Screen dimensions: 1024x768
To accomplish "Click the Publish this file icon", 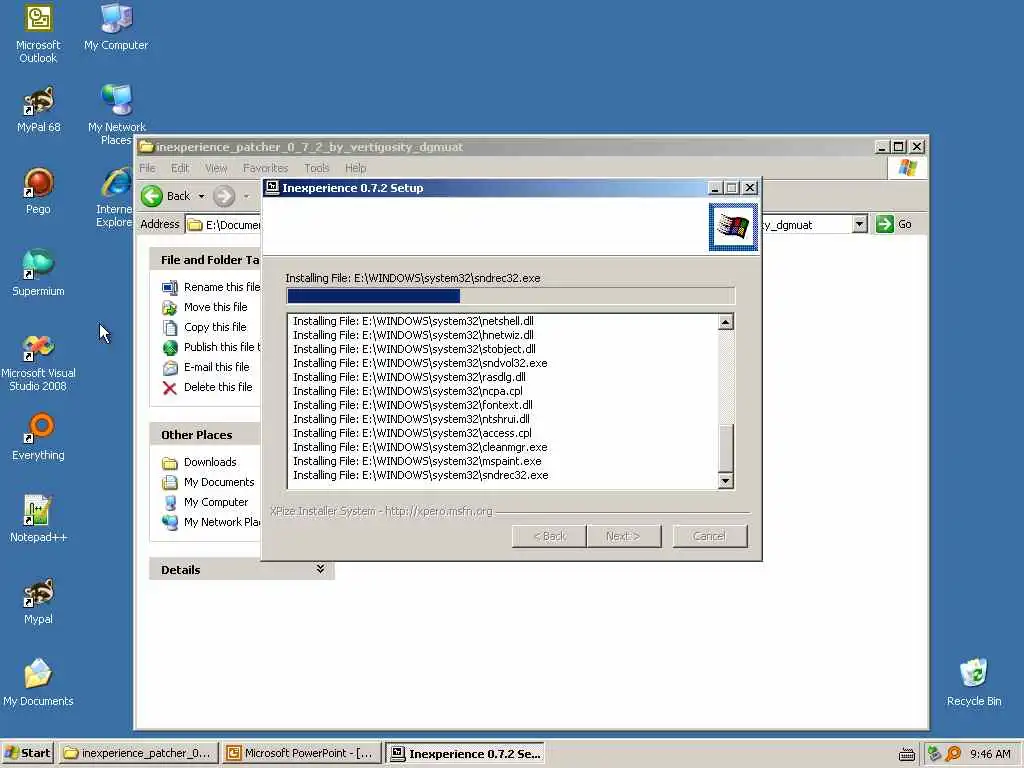I will [x=170, y=347].
